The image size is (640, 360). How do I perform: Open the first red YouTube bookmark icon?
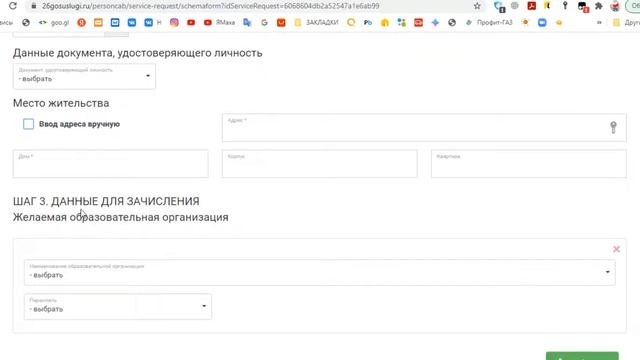coord(191,23)
